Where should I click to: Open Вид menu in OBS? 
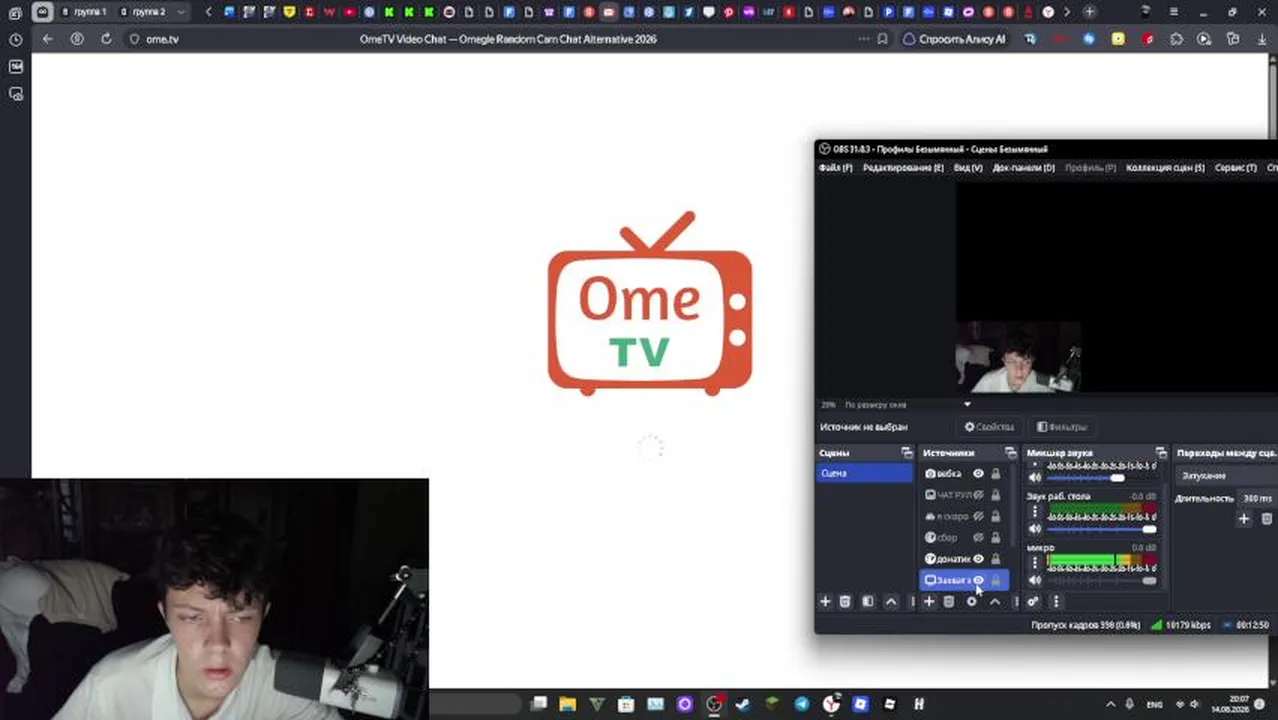[967, 168]
